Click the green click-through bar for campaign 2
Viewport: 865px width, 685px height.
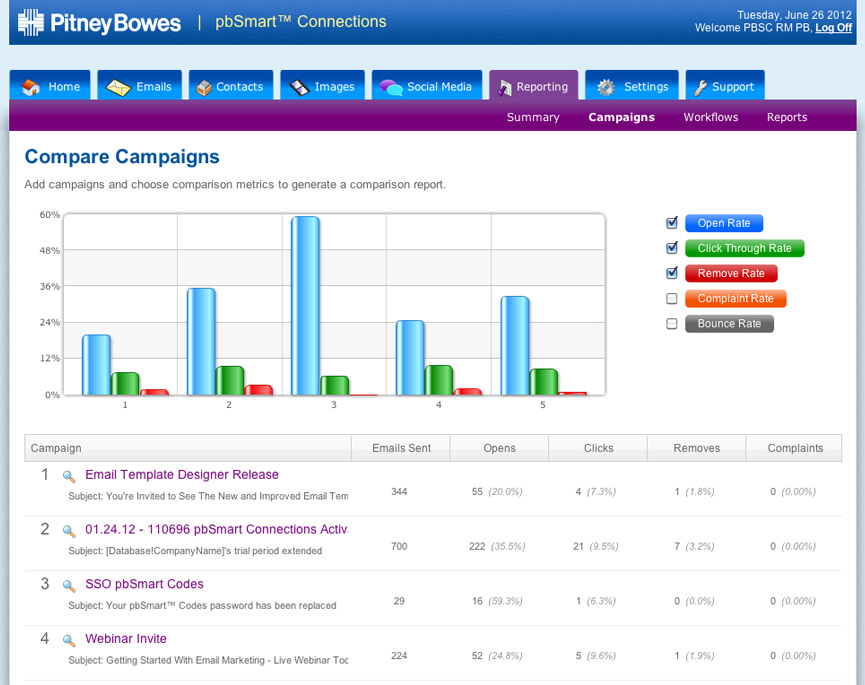(x=230, y=381)
